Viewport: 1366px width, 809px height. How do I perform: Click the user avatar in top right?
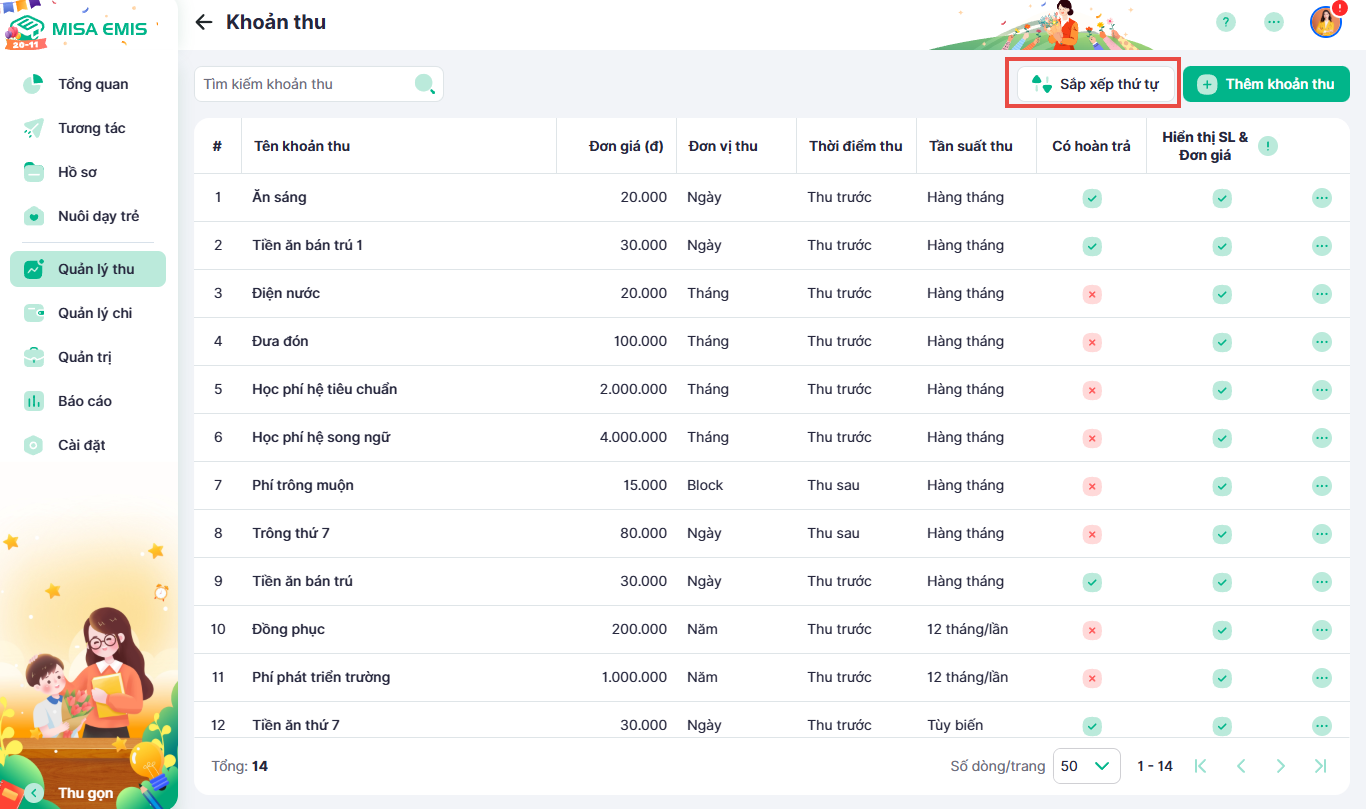point(1325,22)
